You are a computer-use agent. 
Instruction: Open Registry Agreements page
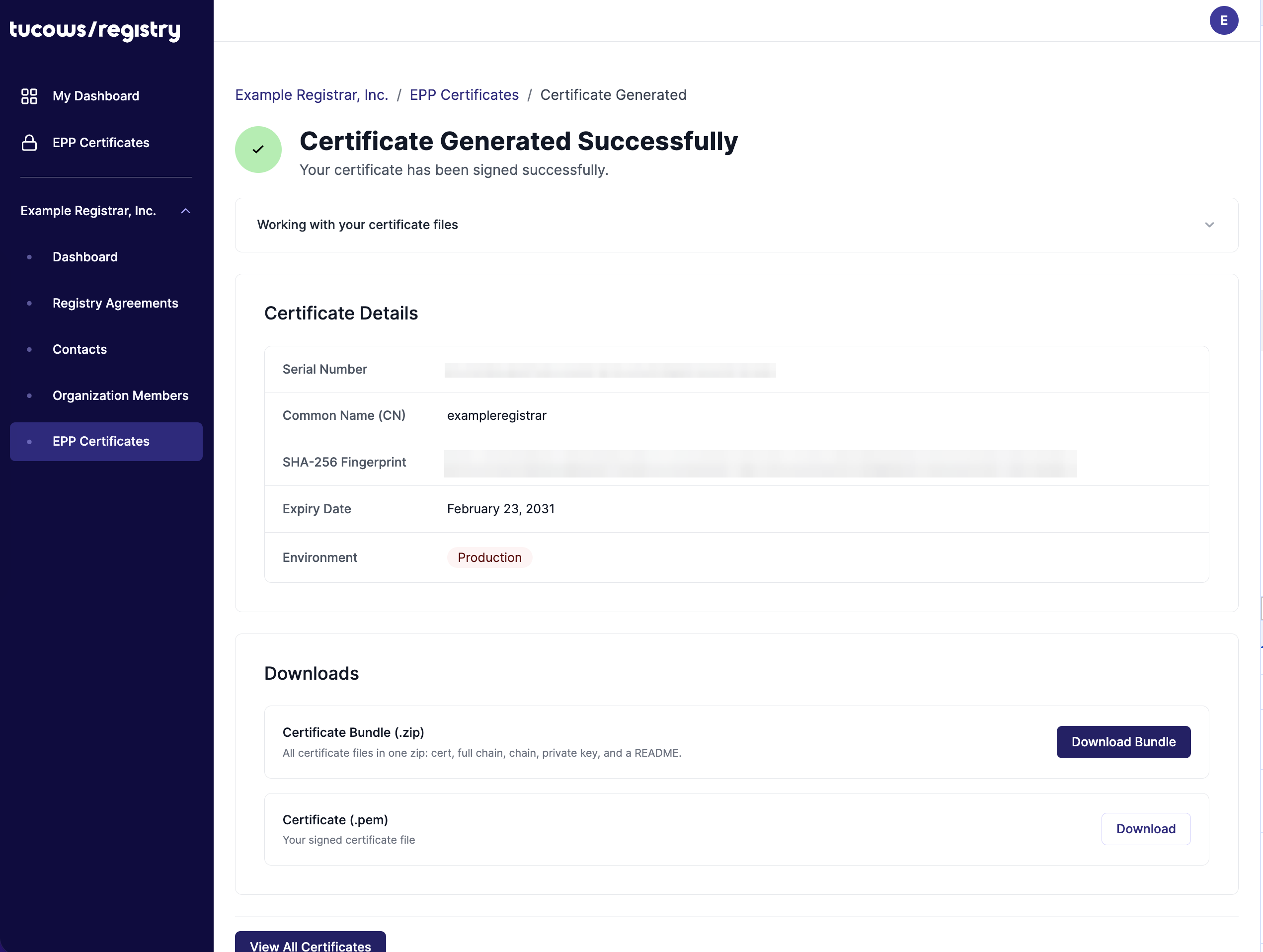pyautogui.click(x=115, y=303)
